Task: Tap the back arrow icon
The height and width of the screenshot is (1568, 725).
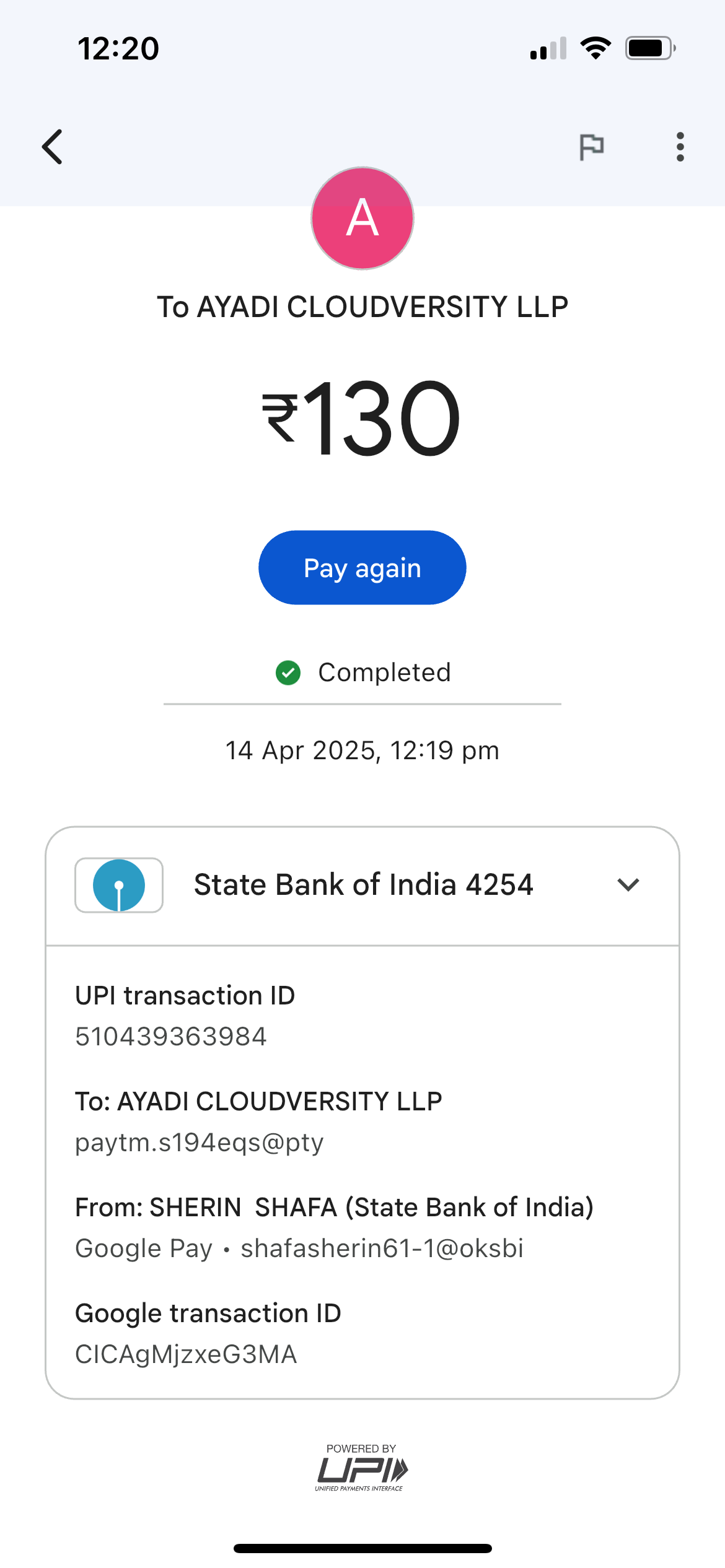Action: coord(53,147)
